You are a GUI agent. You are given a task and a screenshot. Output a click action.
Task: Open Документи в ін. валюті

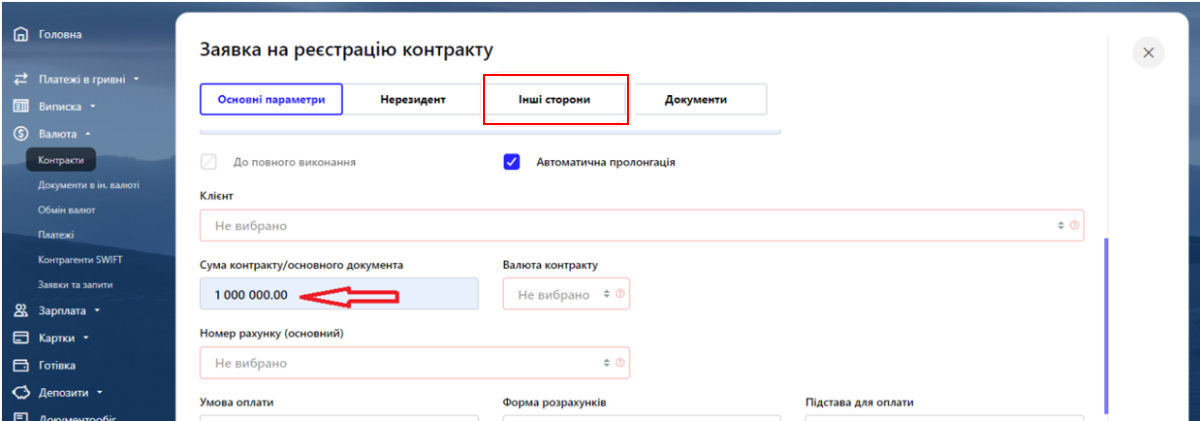(x=89, y=185)
